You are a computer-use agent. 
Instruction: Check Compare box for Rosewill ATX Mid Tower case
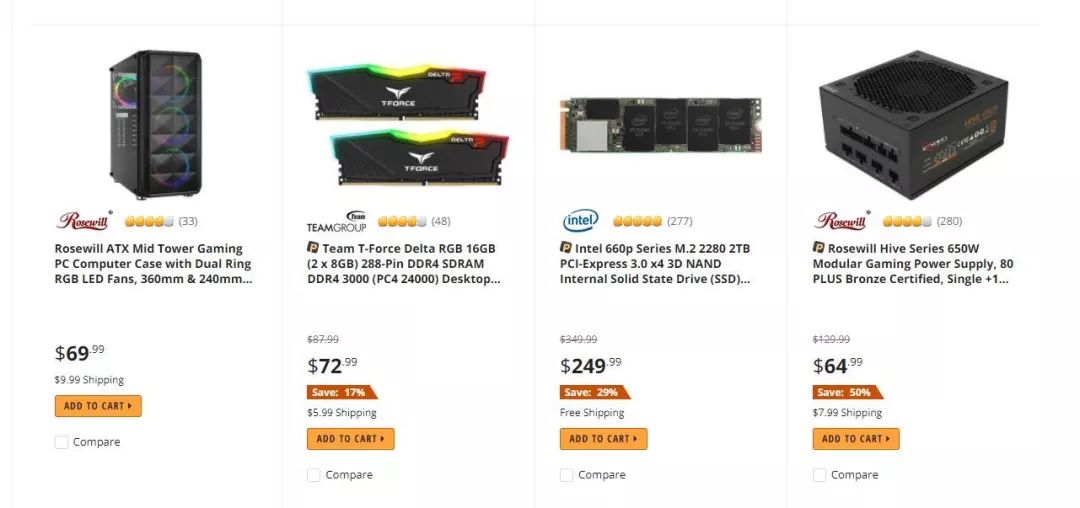pyautogui.click(x=61, y=442)
